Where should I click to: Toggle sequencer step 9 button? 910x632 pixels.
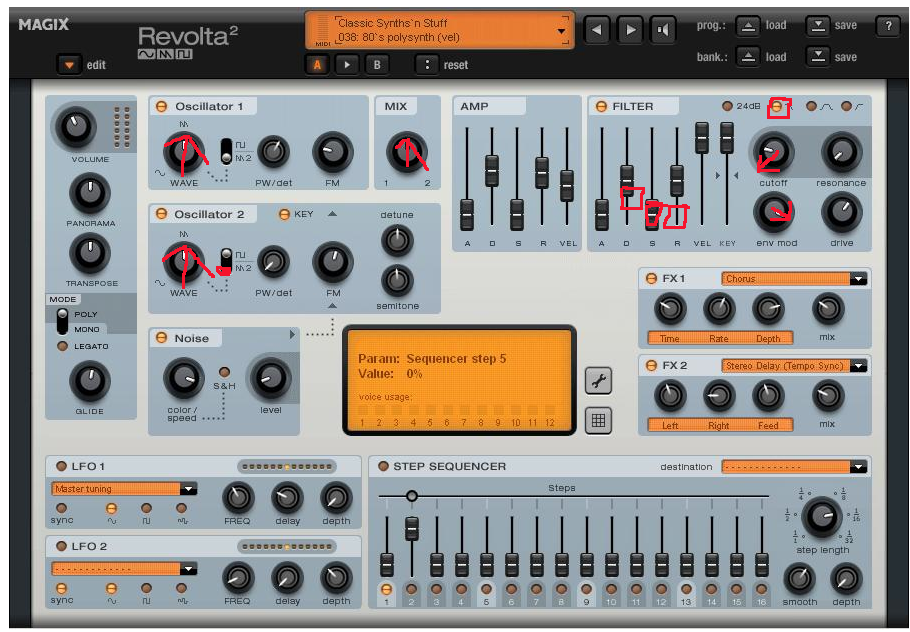tap(586, 590)
